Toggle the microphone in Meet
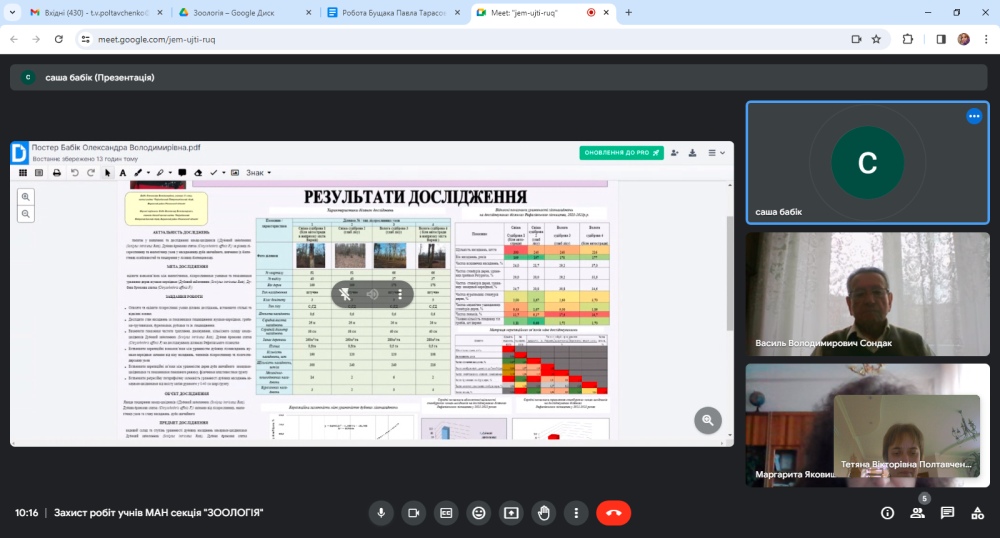1000x538 pixels. click(x=380, y=513)
